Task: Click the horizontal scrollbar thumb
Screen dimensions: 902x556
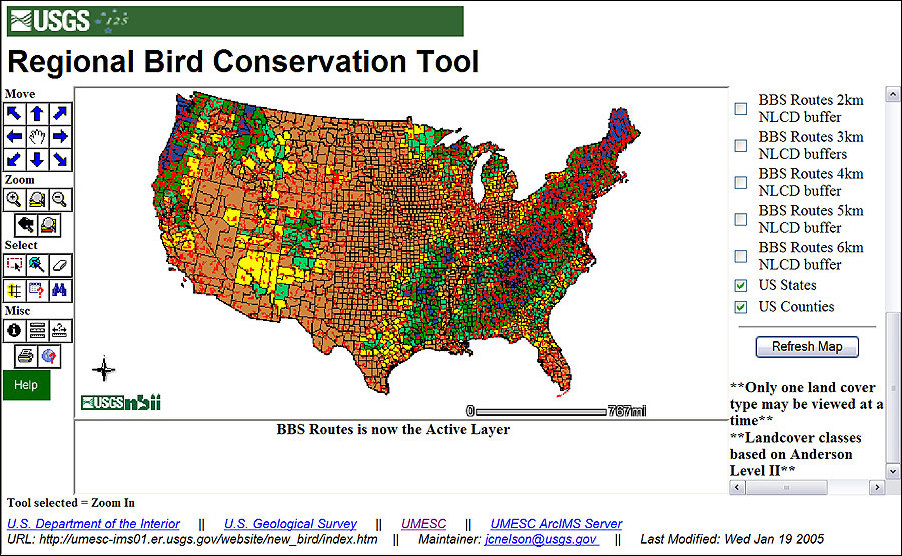Action: pos(786,488)
